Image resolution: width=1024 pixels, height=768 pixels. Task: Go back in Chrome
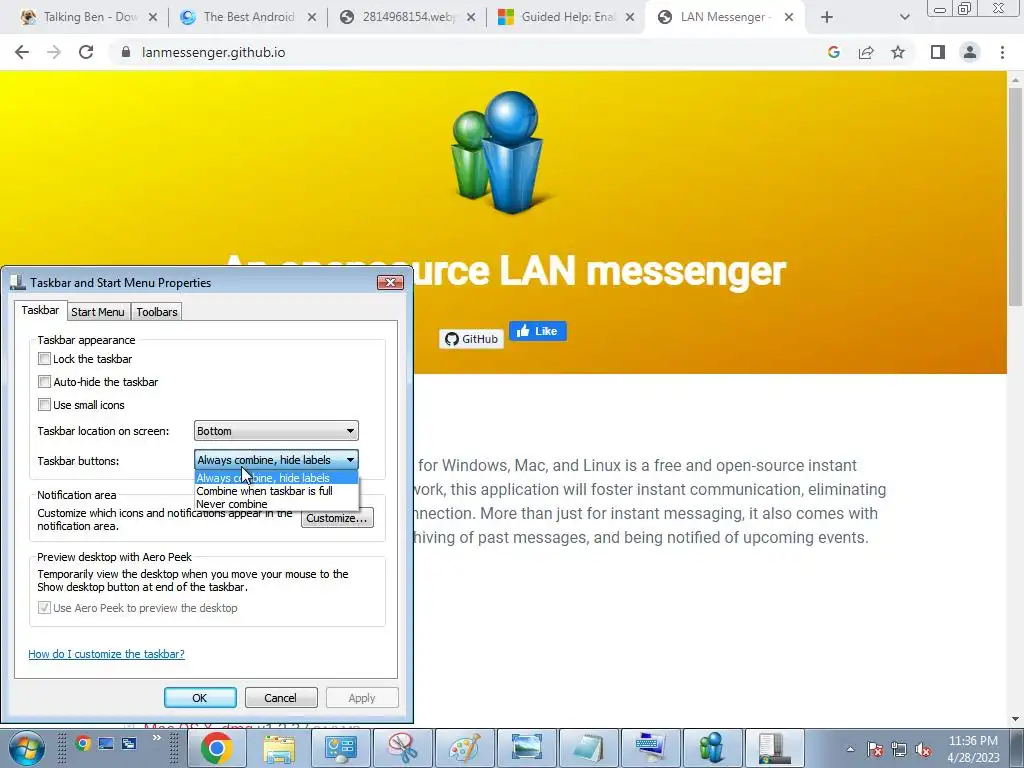click(22, 52)
